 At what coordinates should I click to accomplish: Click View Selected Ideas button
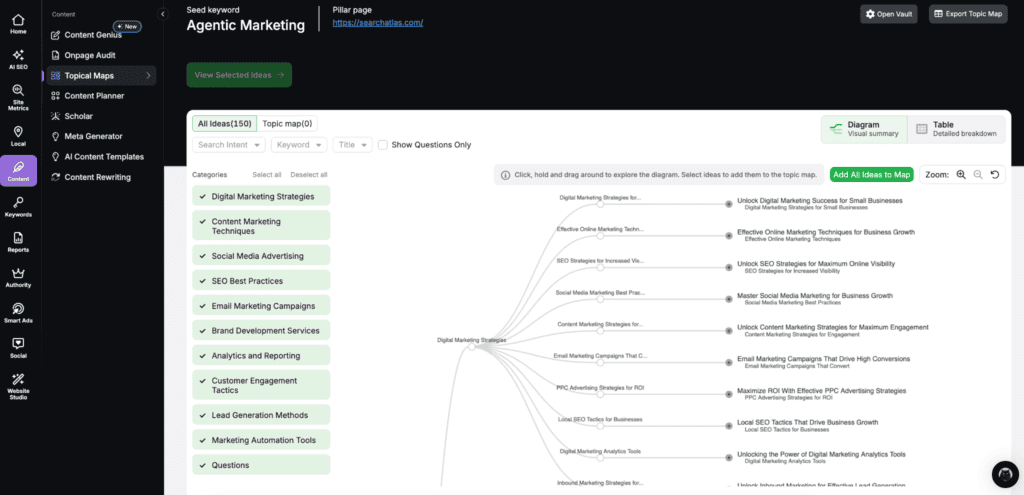(239, 75)
